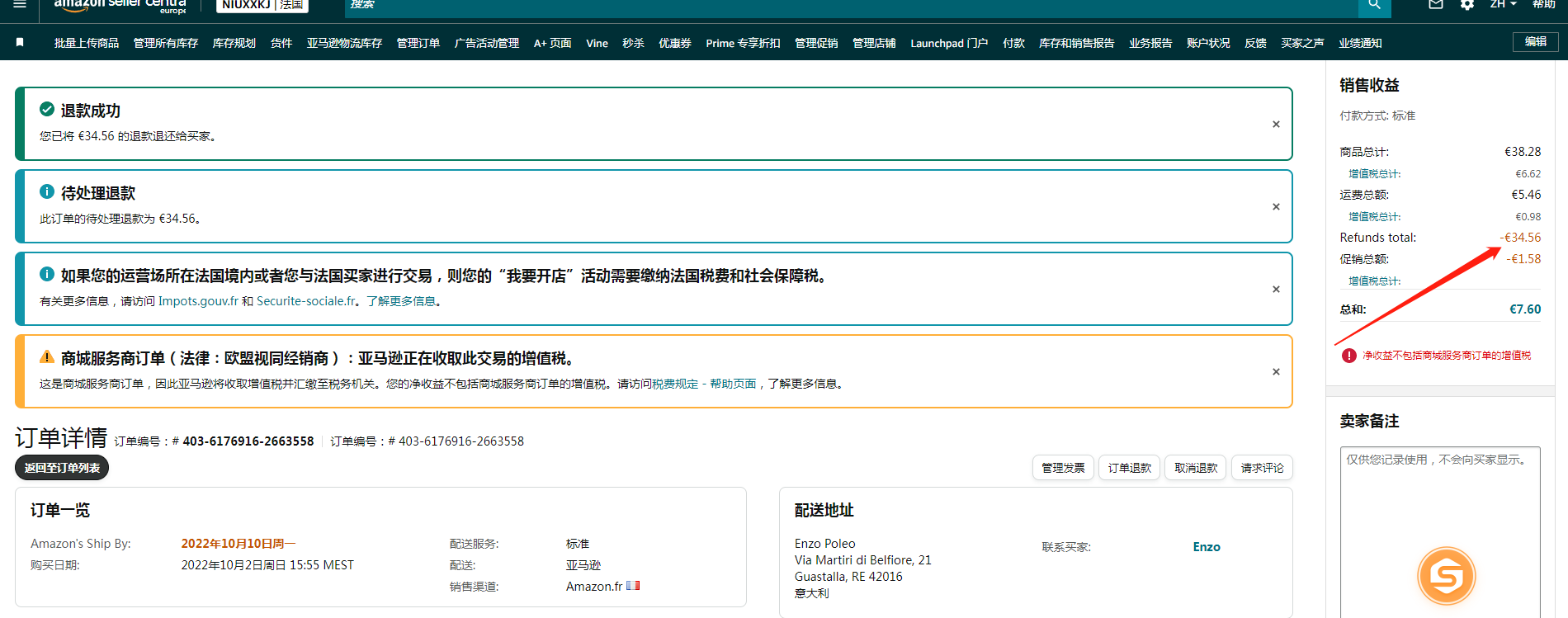Open the Impots.gouv.fr link
1568x618 pixels.
[x=198, y=301]
